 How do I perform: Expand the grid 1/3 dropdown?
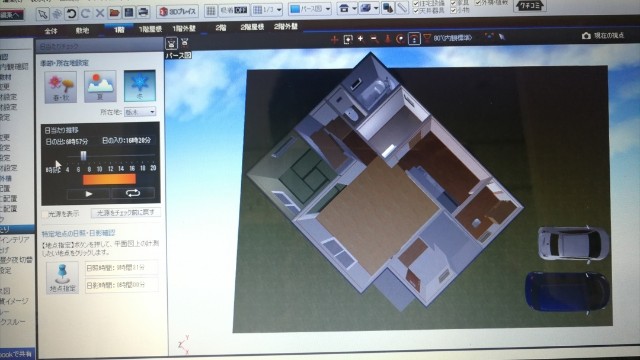[x=267, y=9]
